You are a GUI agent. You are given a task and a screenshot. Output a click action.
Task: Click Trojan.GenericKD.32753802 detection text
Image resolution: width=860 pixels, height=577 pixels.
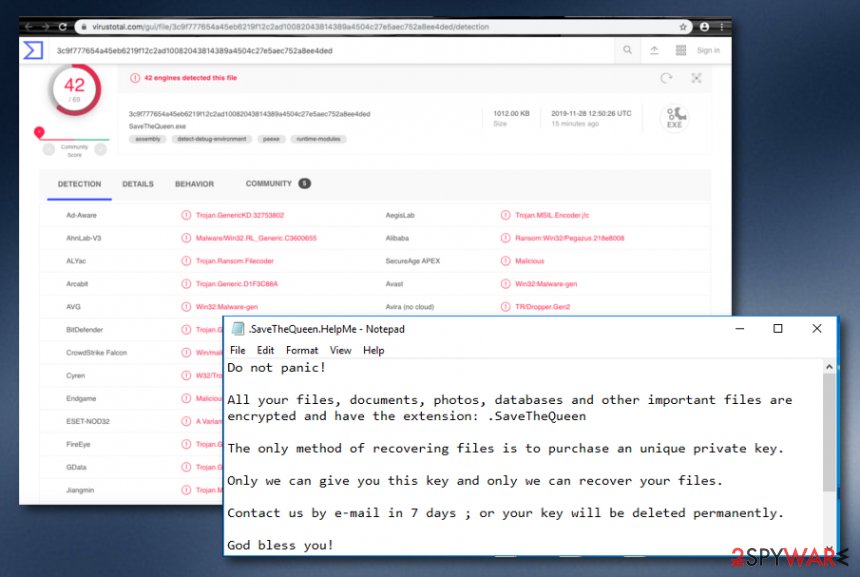tap(240, 215)
